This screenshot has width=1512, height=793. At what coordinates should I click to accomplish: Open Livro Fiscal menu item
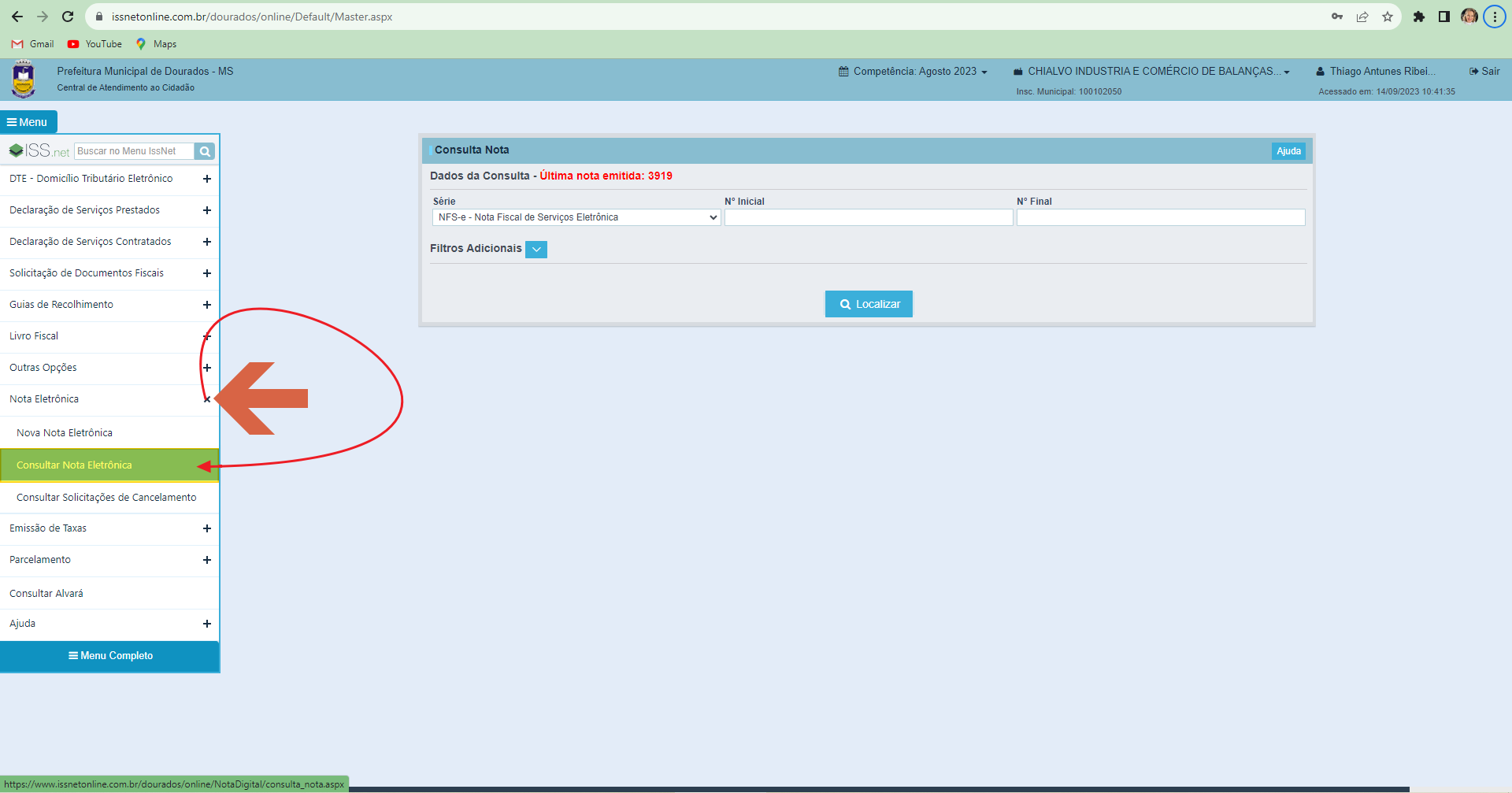pyautogui.click(x=109, y=336)
